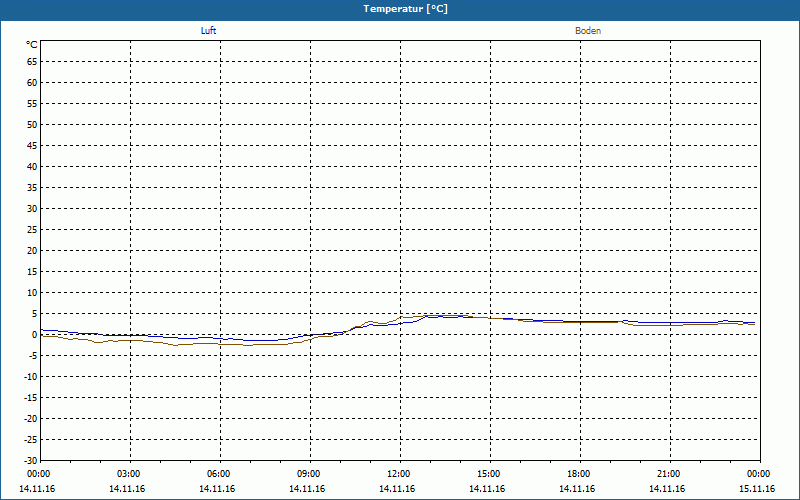Screen dimensions: 800x500
Task: Click the -5 y-axis value
Action: [33, 356]
